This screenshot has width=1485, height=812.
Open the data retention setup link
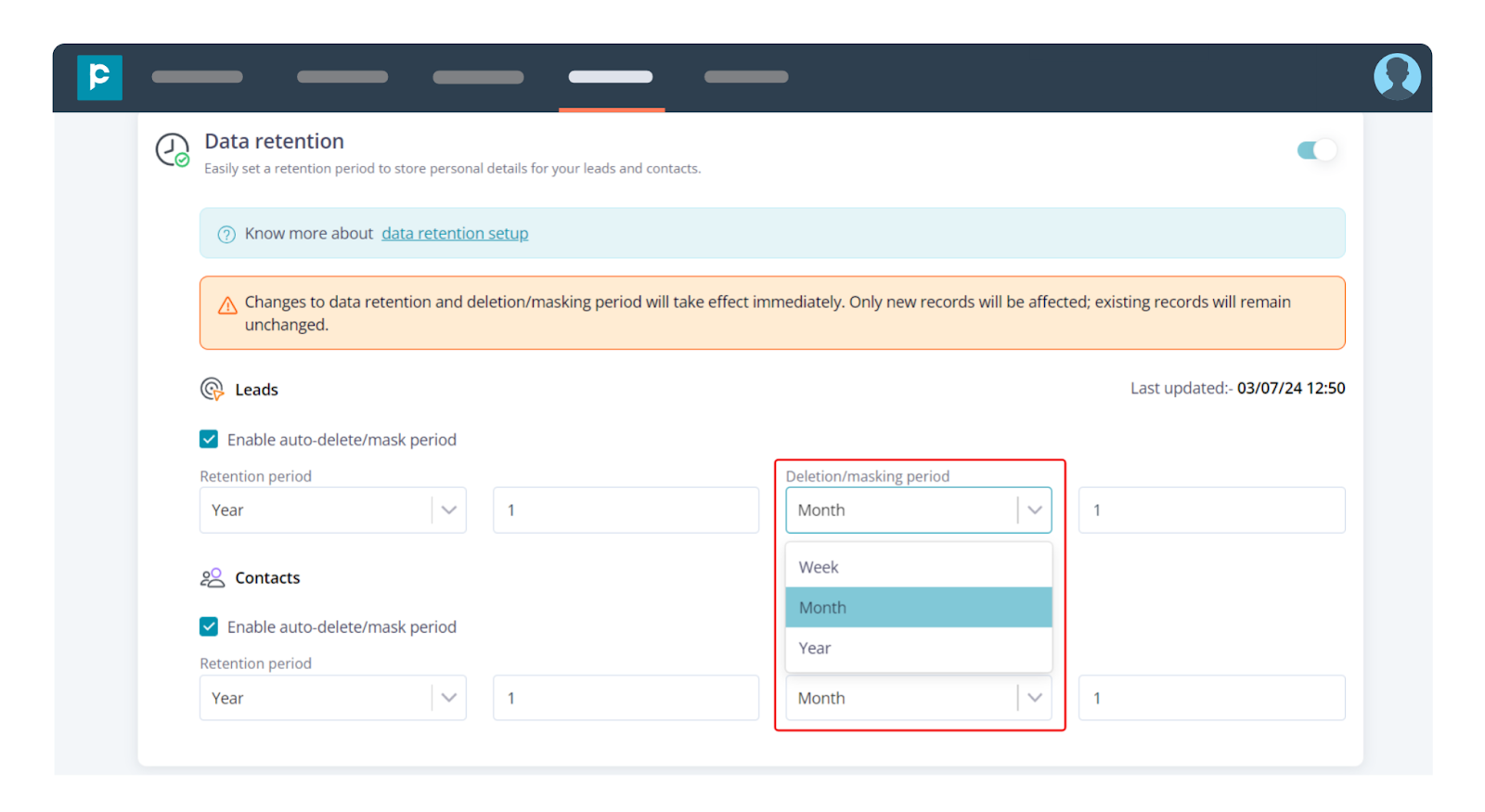tap(455, 234)
